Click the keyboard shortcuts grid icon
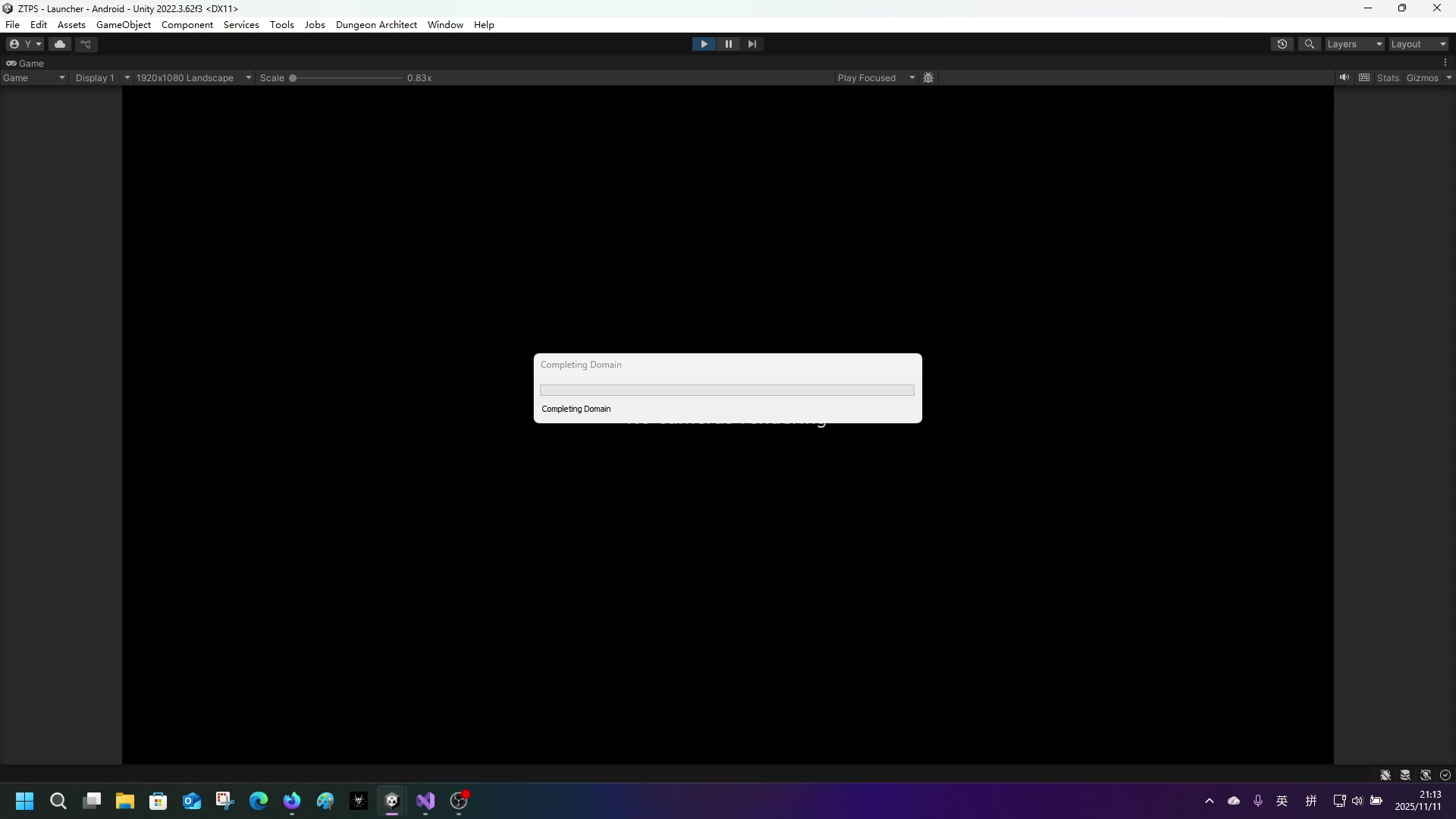 click(1364, 77)
